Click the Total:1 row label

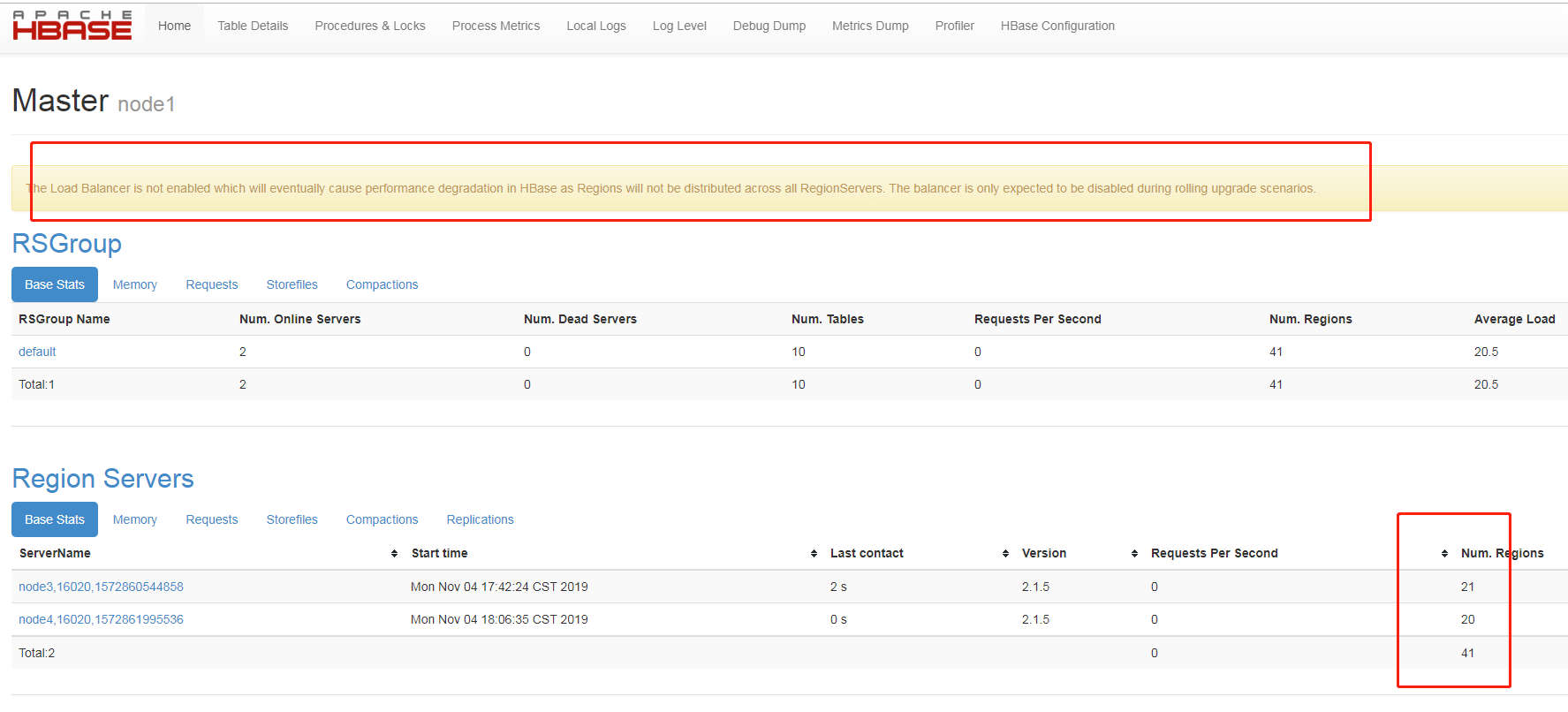[37, 384]
